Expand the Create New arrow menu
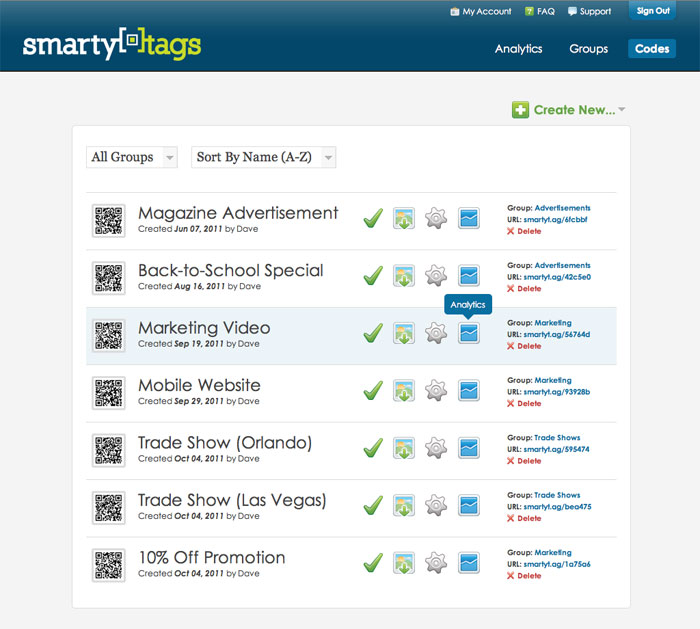Screen dimensions: 700x629 [x=622, y=111]
